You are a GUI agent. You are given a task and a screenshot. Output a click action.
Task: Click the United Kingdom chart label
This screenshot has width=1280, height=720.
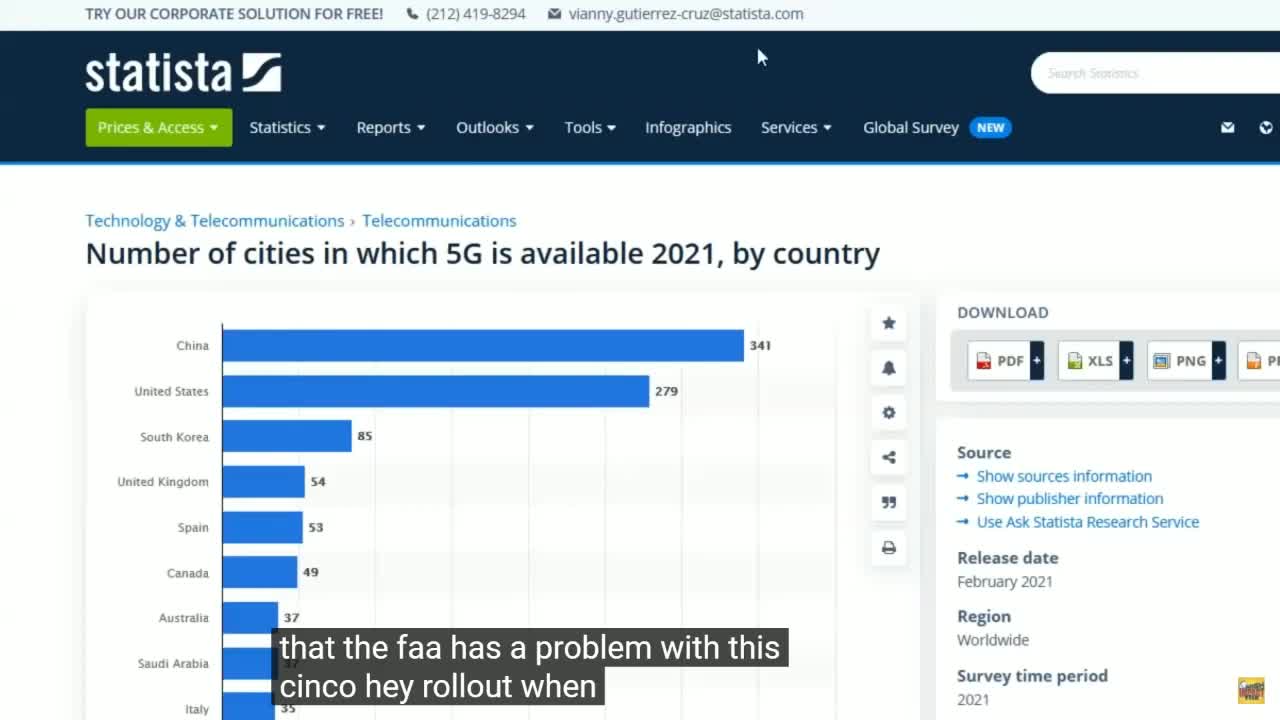163,482
